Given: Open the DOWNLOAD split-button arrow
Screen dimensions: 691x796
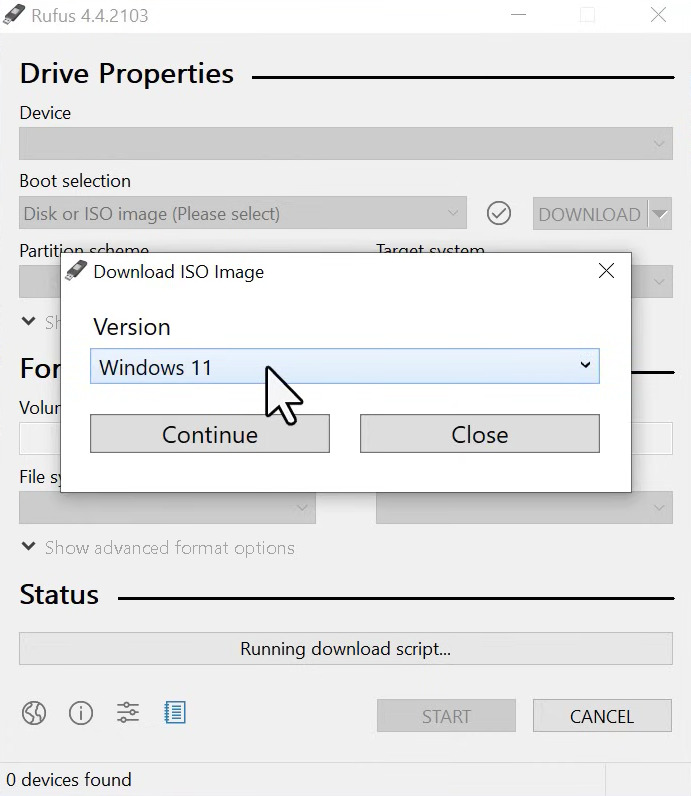Looking at the screenshot, I should click(660, 214).
